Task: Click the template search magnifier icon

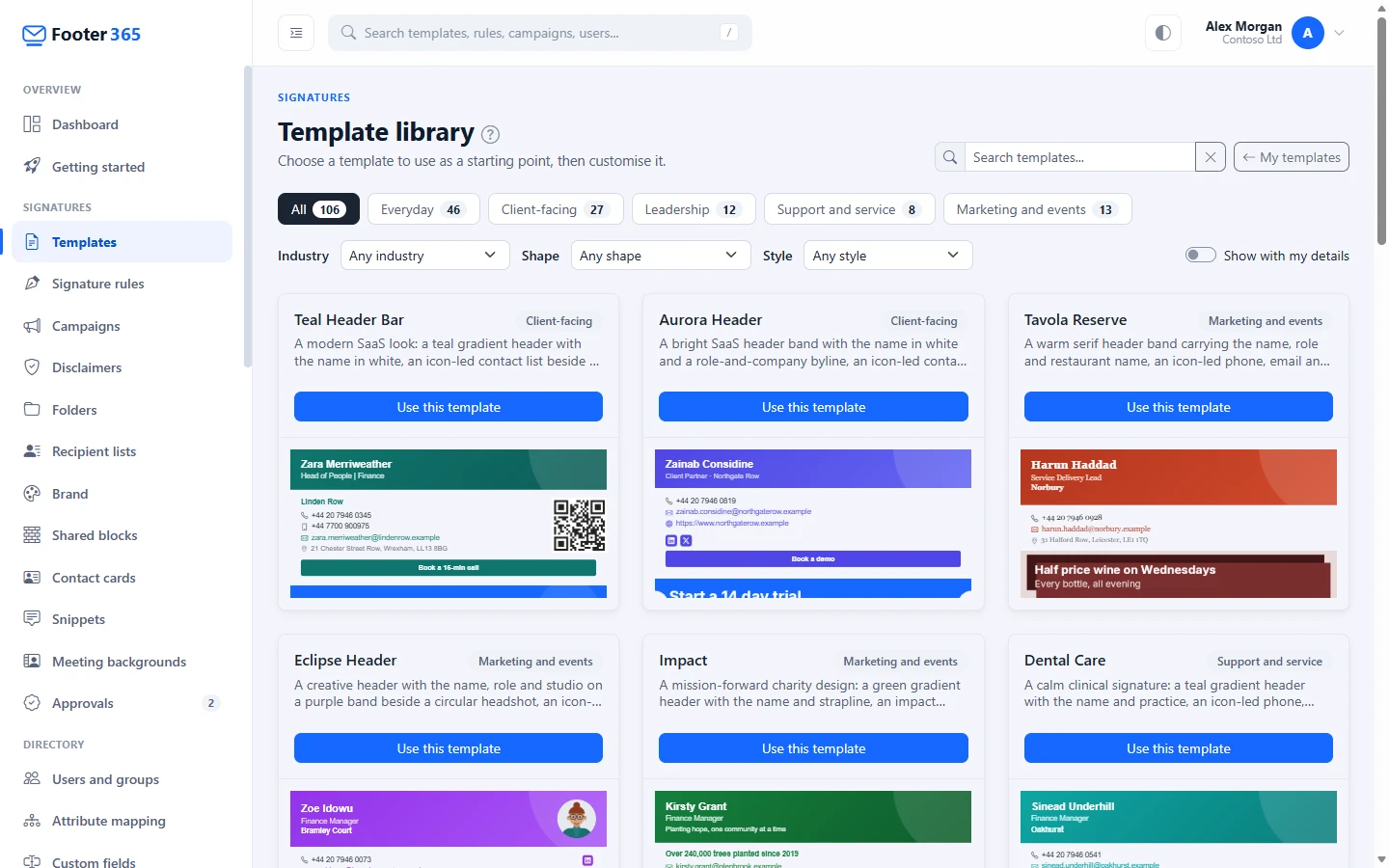Action: pos(950,157)
